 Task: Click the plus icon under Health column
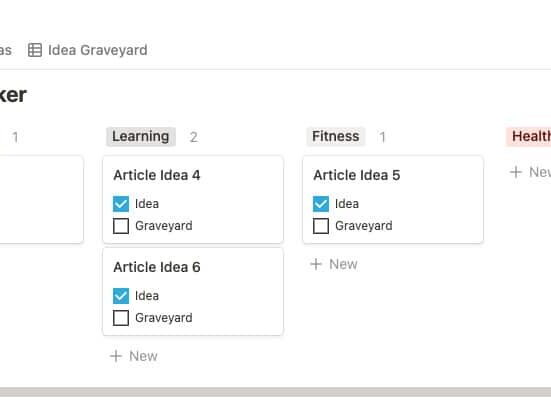coord(516,172)
